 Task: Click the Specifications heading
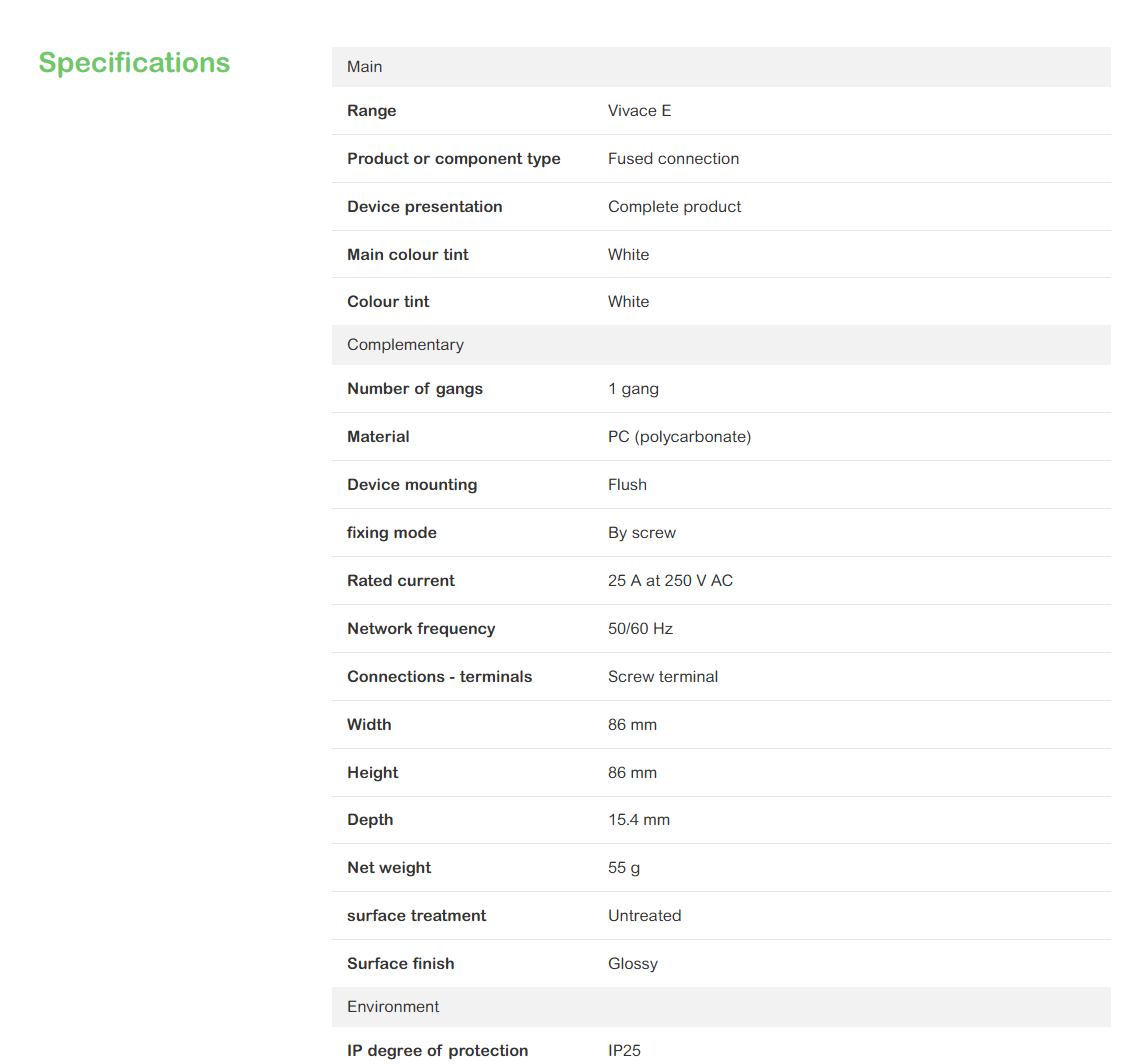[134, 63]
